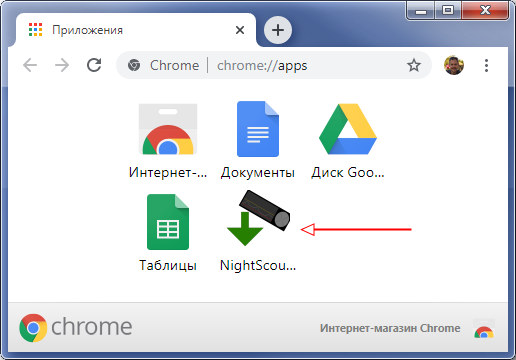Click the web store icon in the footer

coord(484,328)
